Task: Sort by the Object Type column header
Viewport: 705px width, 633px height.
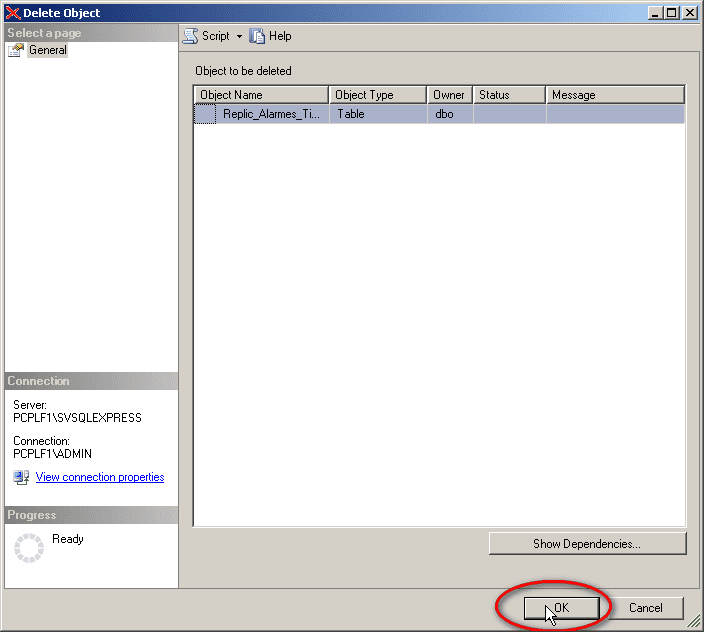Action: 378,95
